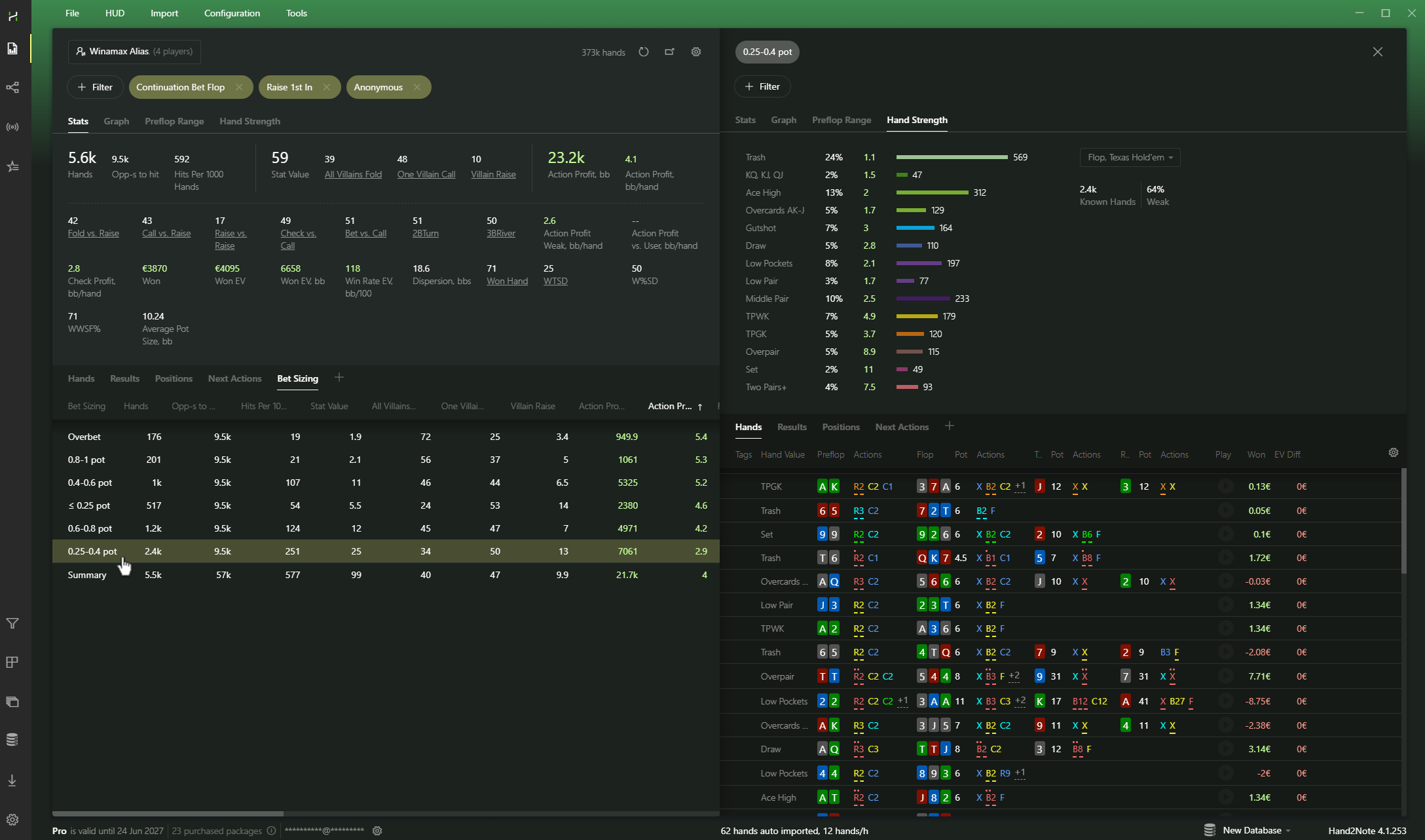Click the Middle Pair hand strength bar

[x=923, y=299]
